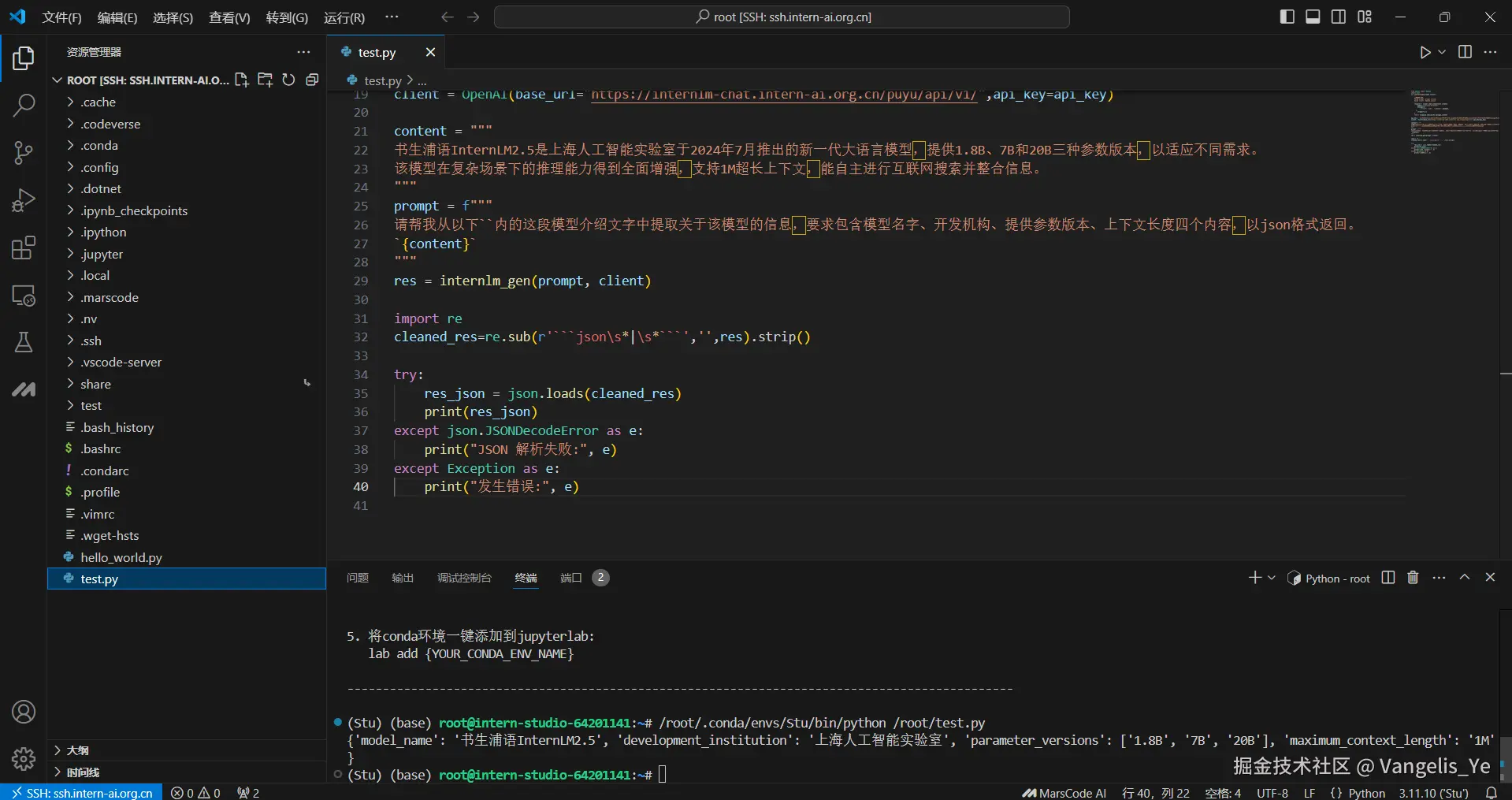Click the MarsCode AI status bar item
This screenshot has width=1512, height=800.
1064,793
